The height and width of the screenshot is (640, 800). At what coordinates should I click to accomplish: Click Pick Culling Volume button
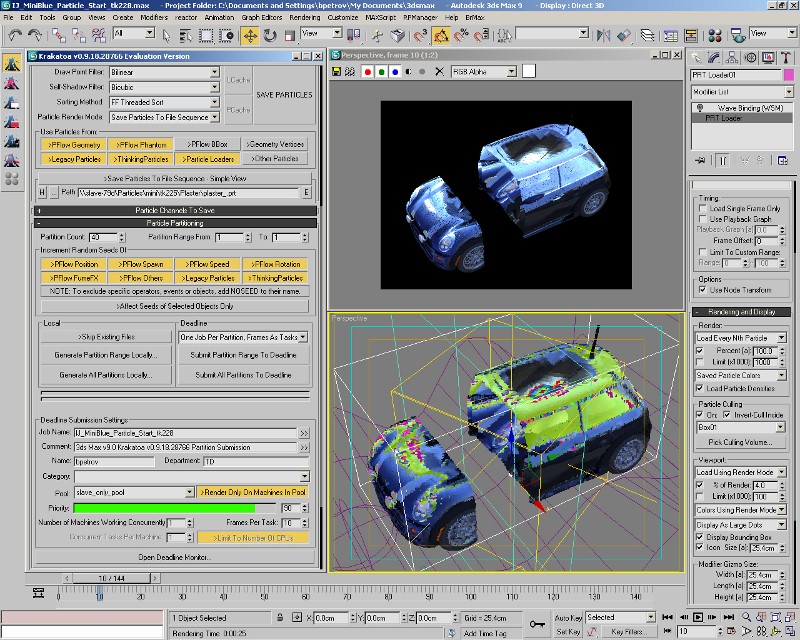[740, 442]
